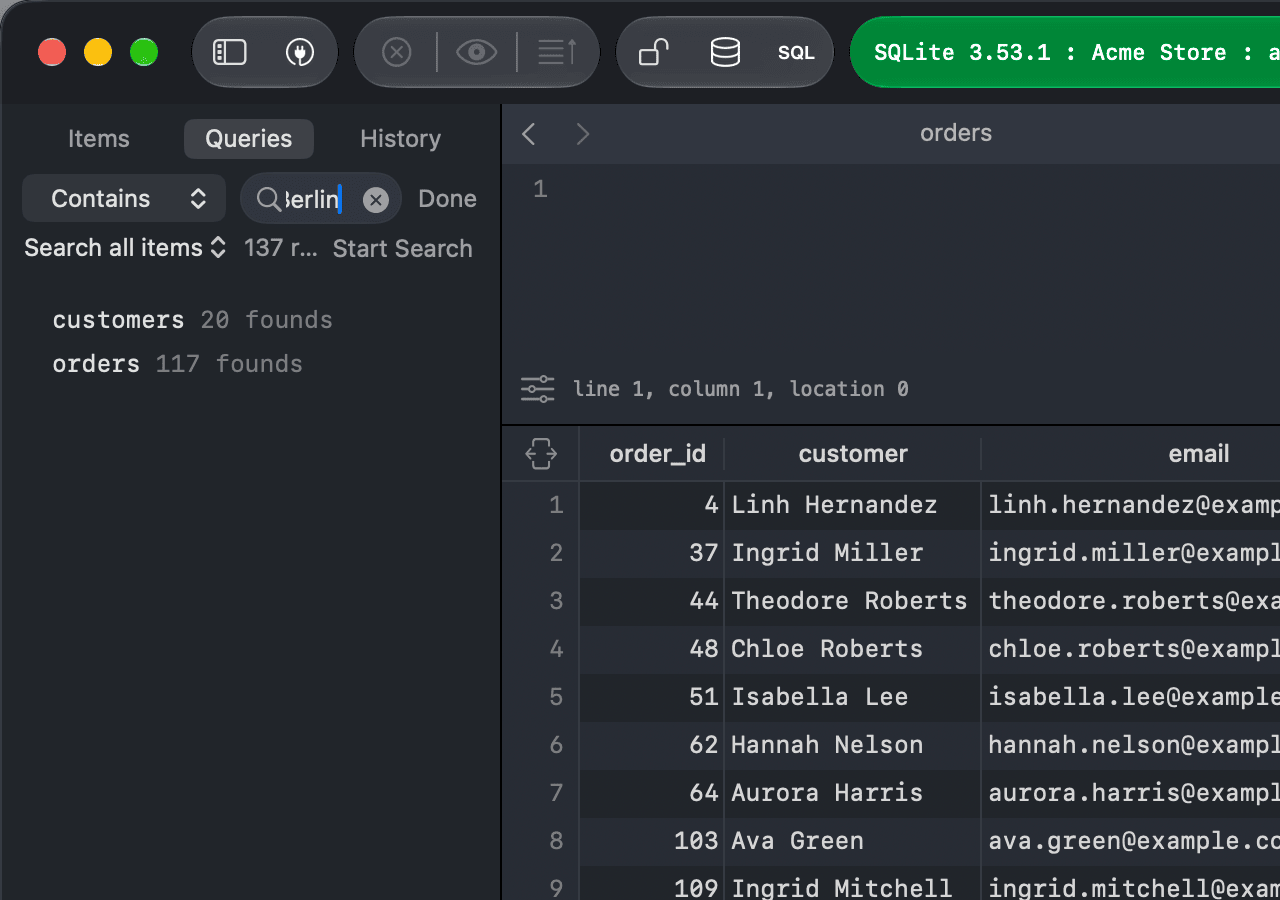Click the ava.green email cell
Image resolution: width=1280 pixels, height=900 pixels.
[x=1131, y=841]
